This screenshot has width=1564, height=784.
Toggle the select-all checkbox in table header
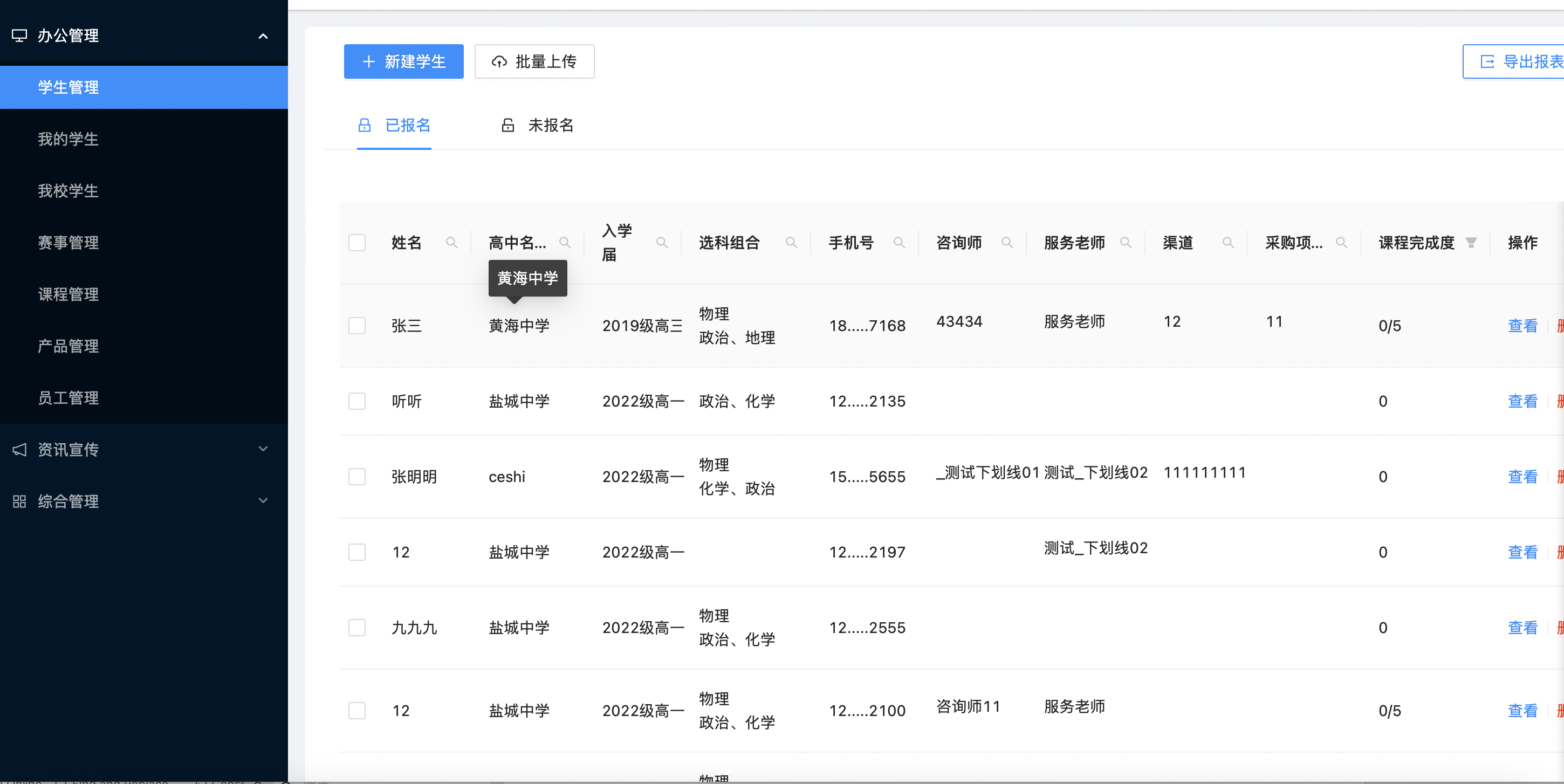[x=357, y=243]
